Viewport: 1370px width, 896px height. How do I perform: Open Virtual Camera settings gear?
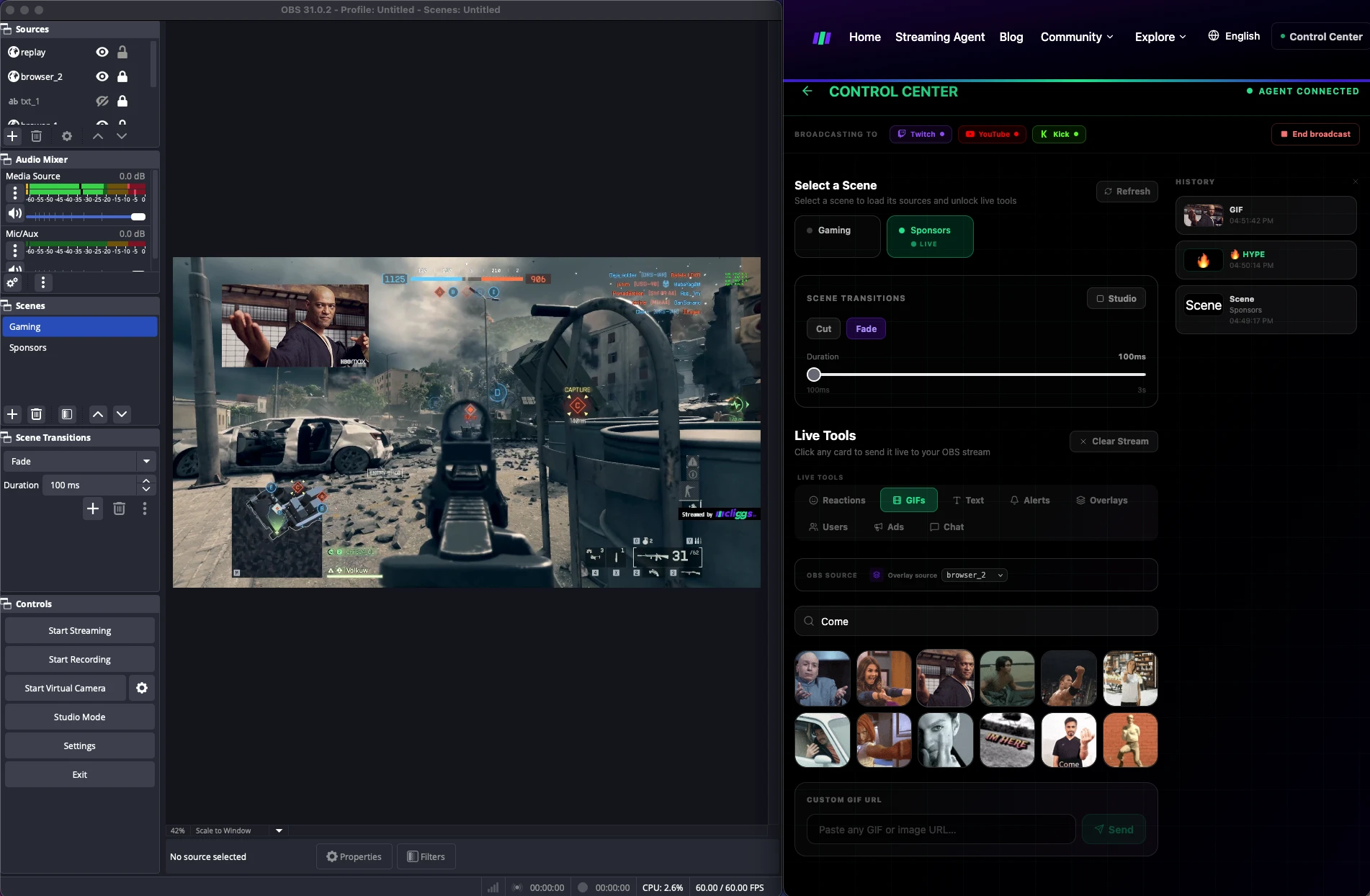tap(142, 689)
